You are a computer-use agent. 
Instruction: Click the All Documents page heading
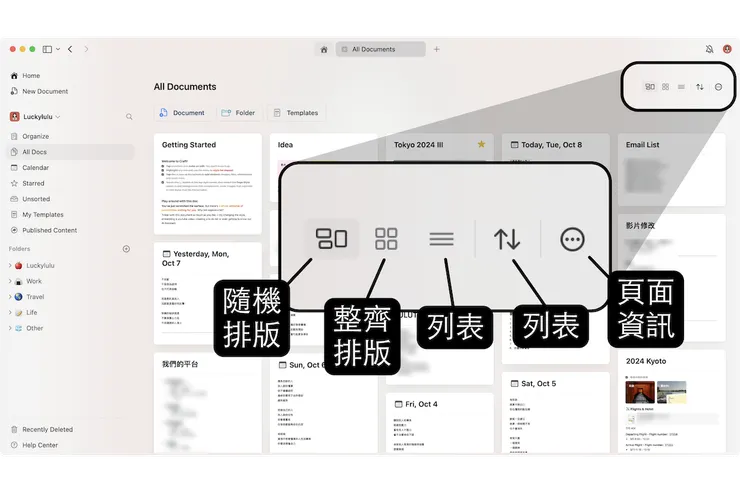[x=185, y=87]
